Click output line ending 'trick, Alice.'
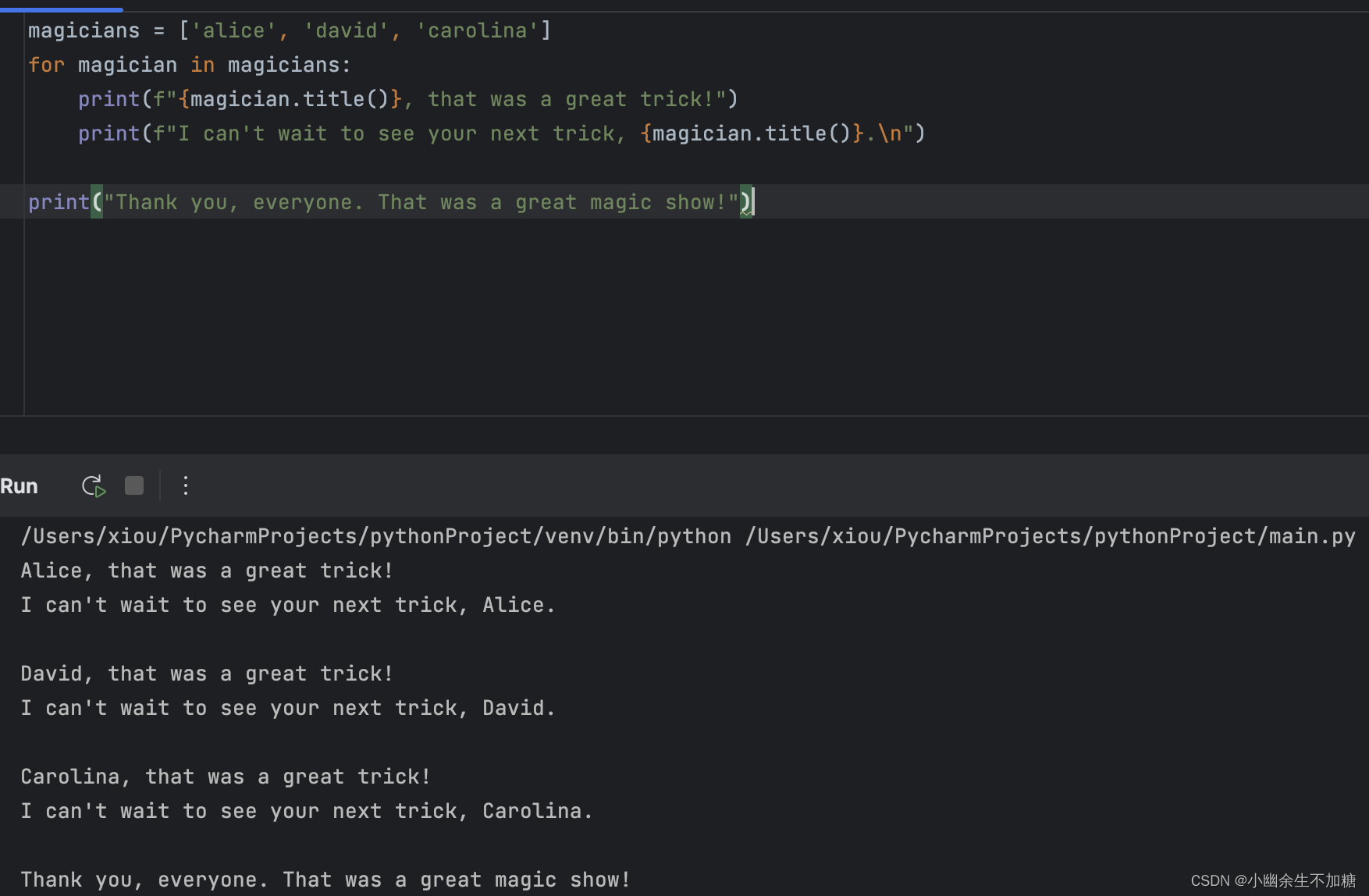1369x896 pixels. (x=288, y=605)
